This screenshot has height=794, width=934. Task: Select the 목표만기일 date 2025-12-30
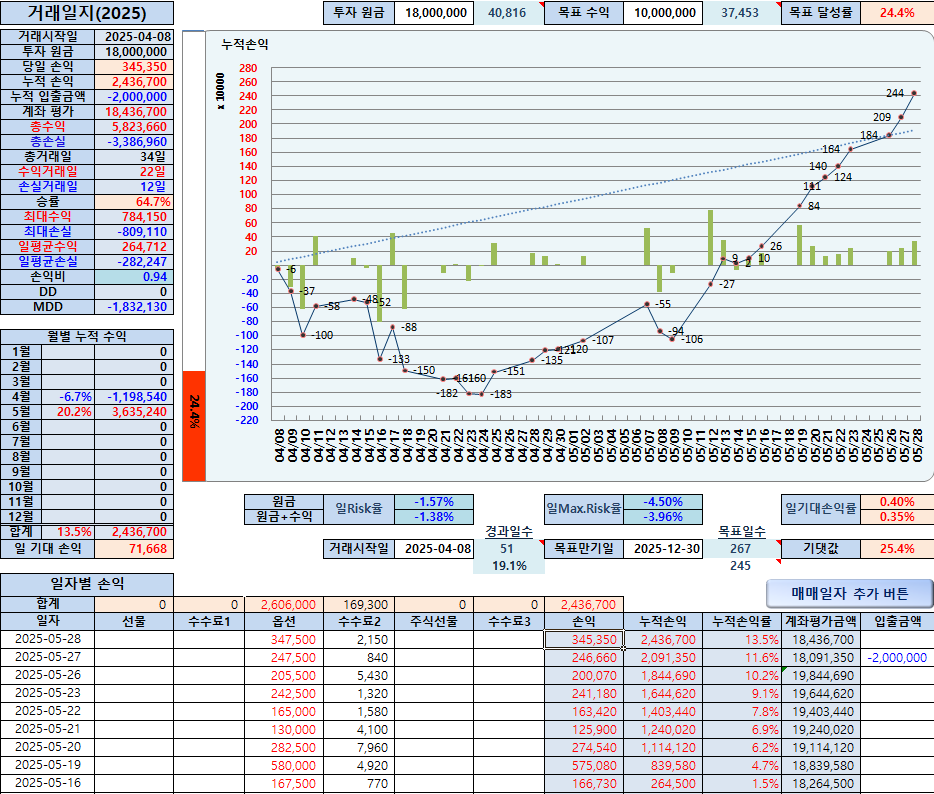pyautogui.click(x=663, y=549)
